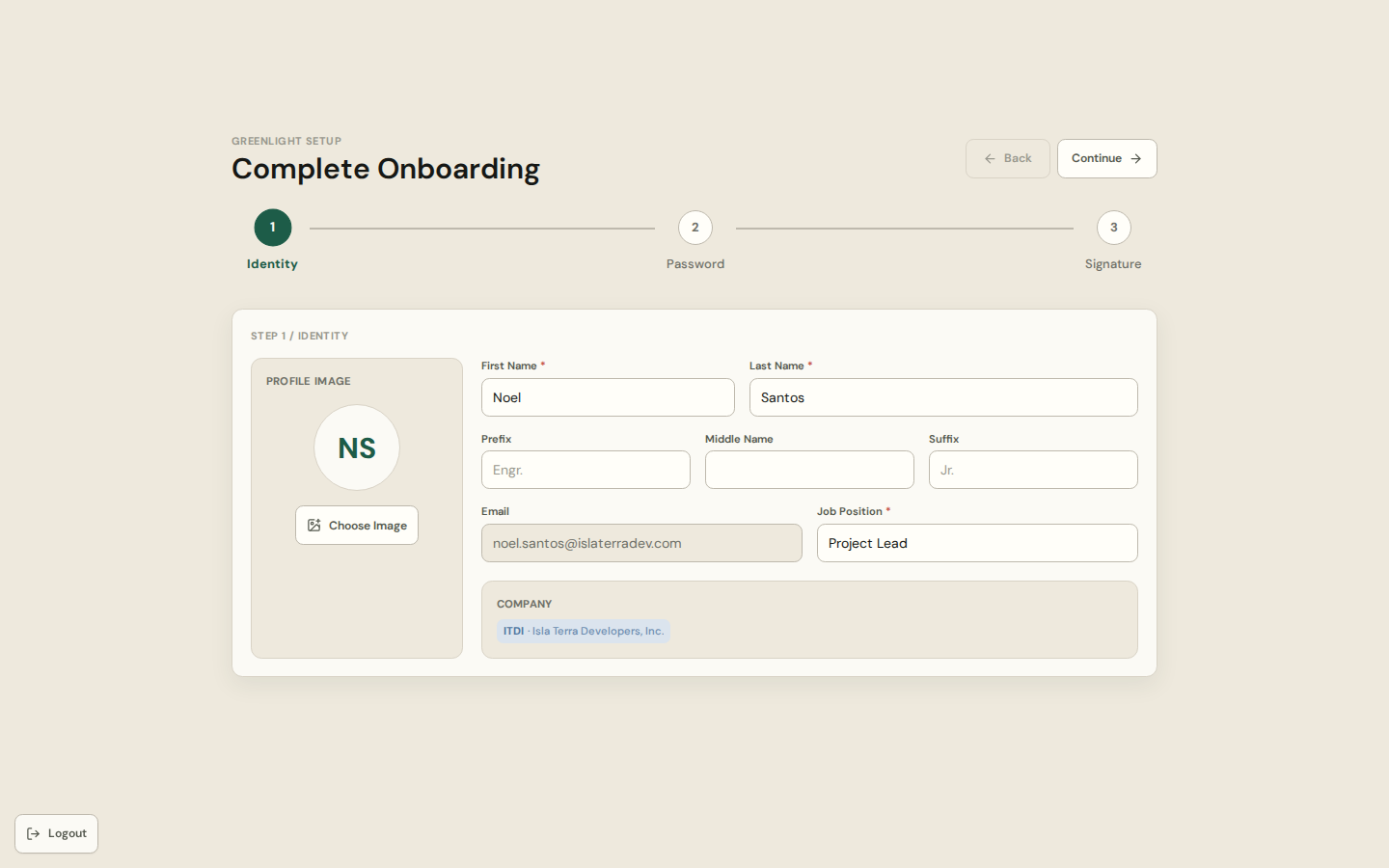The image size is (1389, 868).
Task: Click into the Suffix input field
Action: tap(1033, 470)
